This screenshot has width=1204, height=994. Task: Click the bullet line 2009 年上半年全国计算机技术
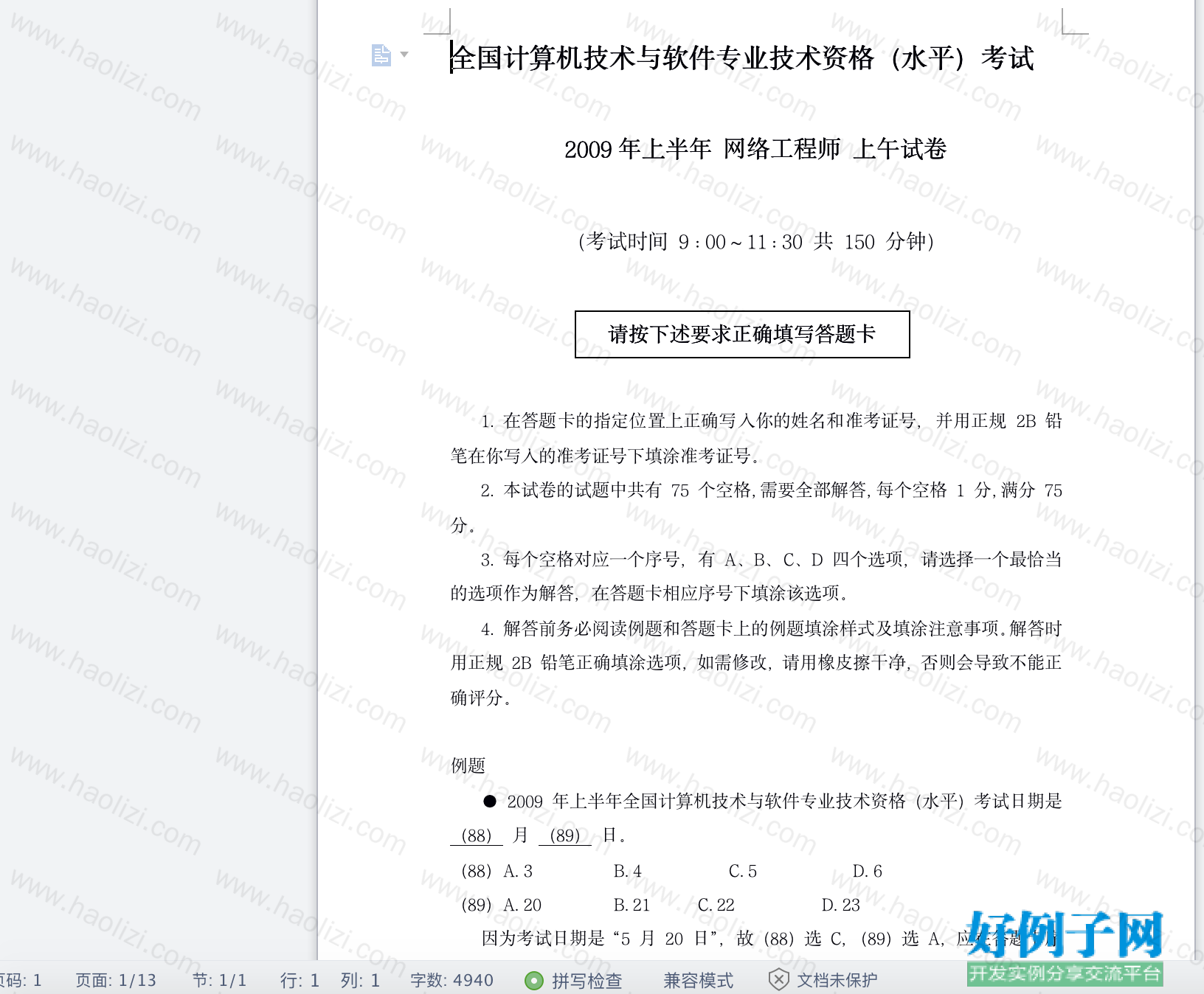tap(772, 801)
